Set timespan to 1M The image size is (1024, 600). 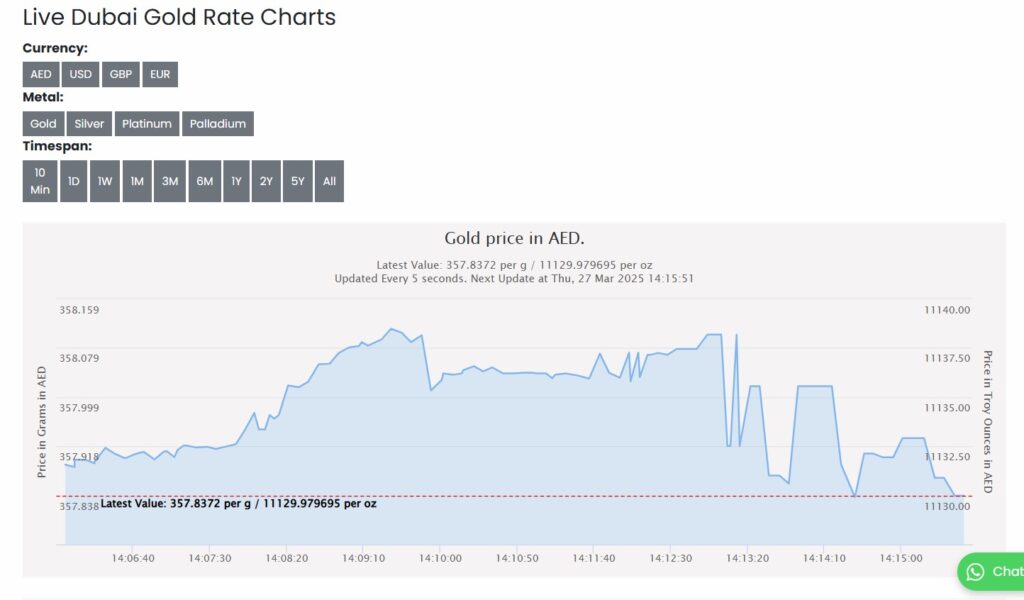137,181
